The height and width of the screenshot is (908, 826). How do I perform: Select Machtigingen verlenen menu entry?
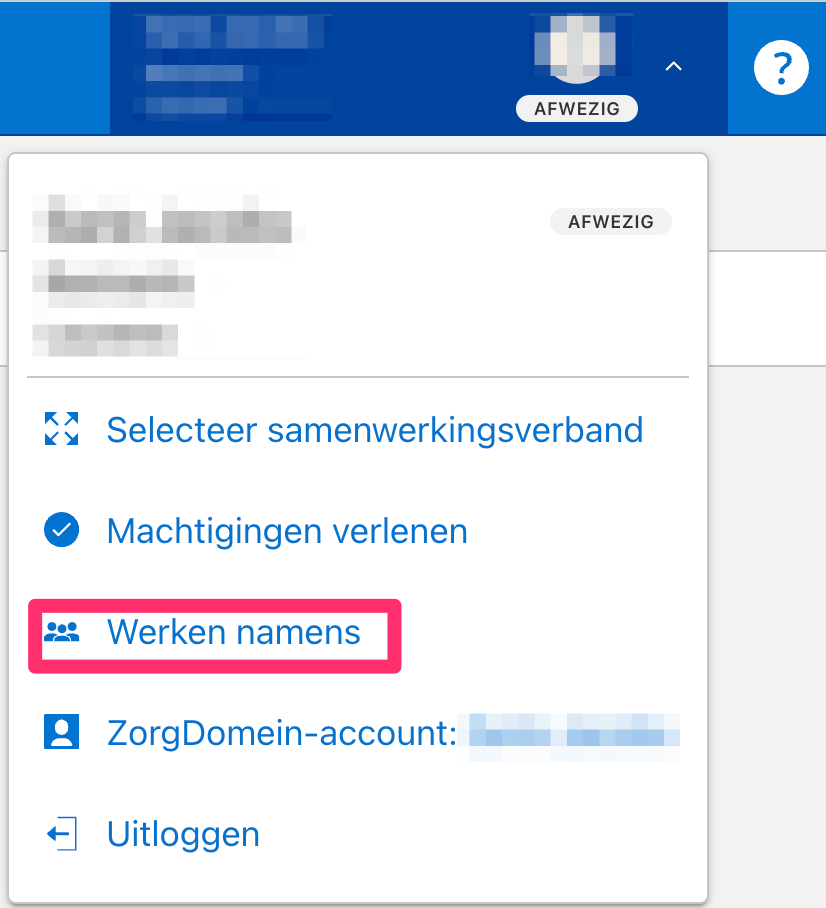click(287, 531)
